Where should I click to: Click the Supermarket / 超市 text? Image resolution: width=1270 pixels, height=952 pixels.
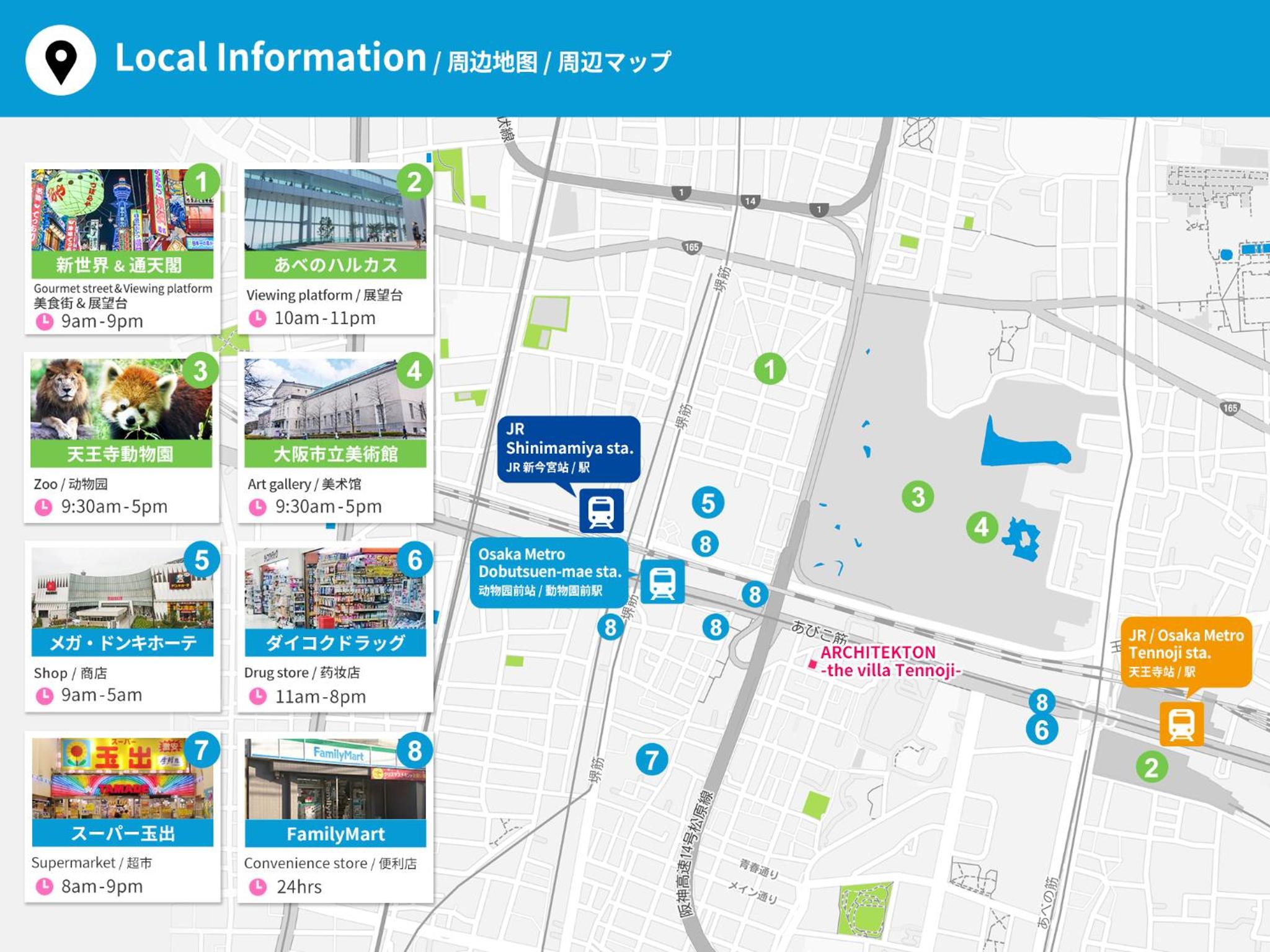(92, 863)
